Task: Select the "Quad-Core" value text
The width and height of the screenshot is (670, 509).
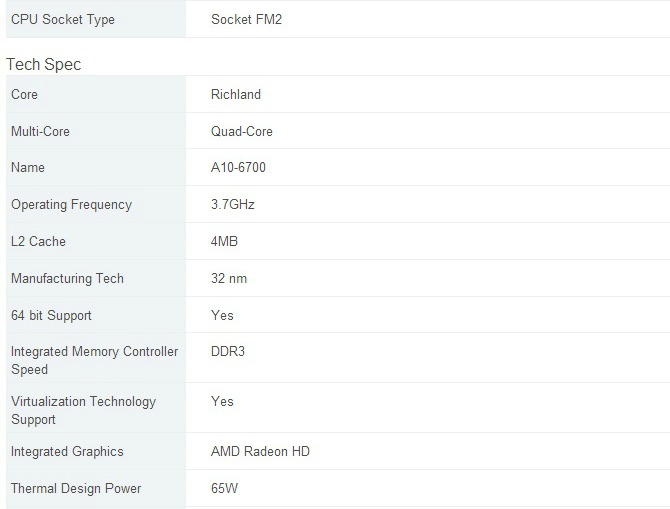Action: tap(242, 131)
